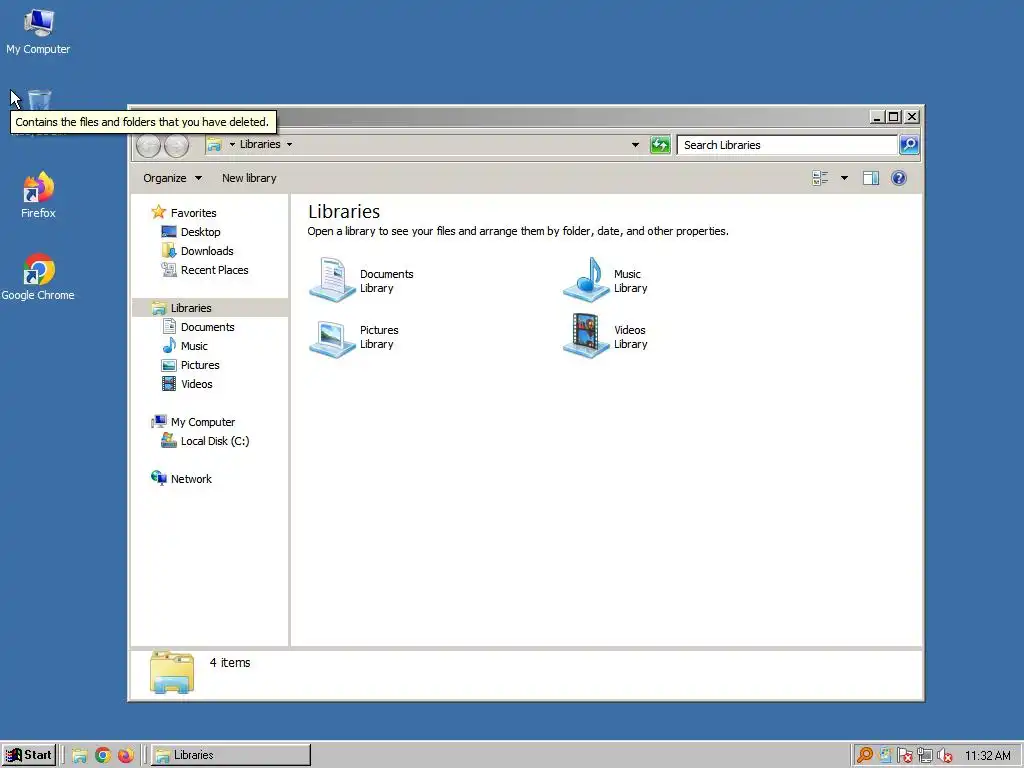Image resolution: width=1024 pixels, height=768 pixels.
Task: Maximize the Libraries window
Action: tap(894, 117)
